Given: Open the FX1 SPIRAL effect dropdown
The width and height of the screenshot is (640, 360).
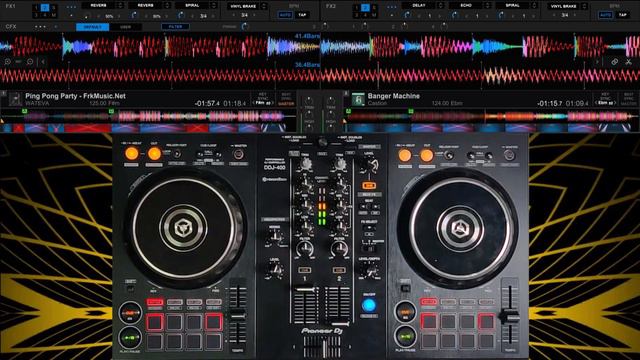Looking at the screenshot, I should (213, 6).
